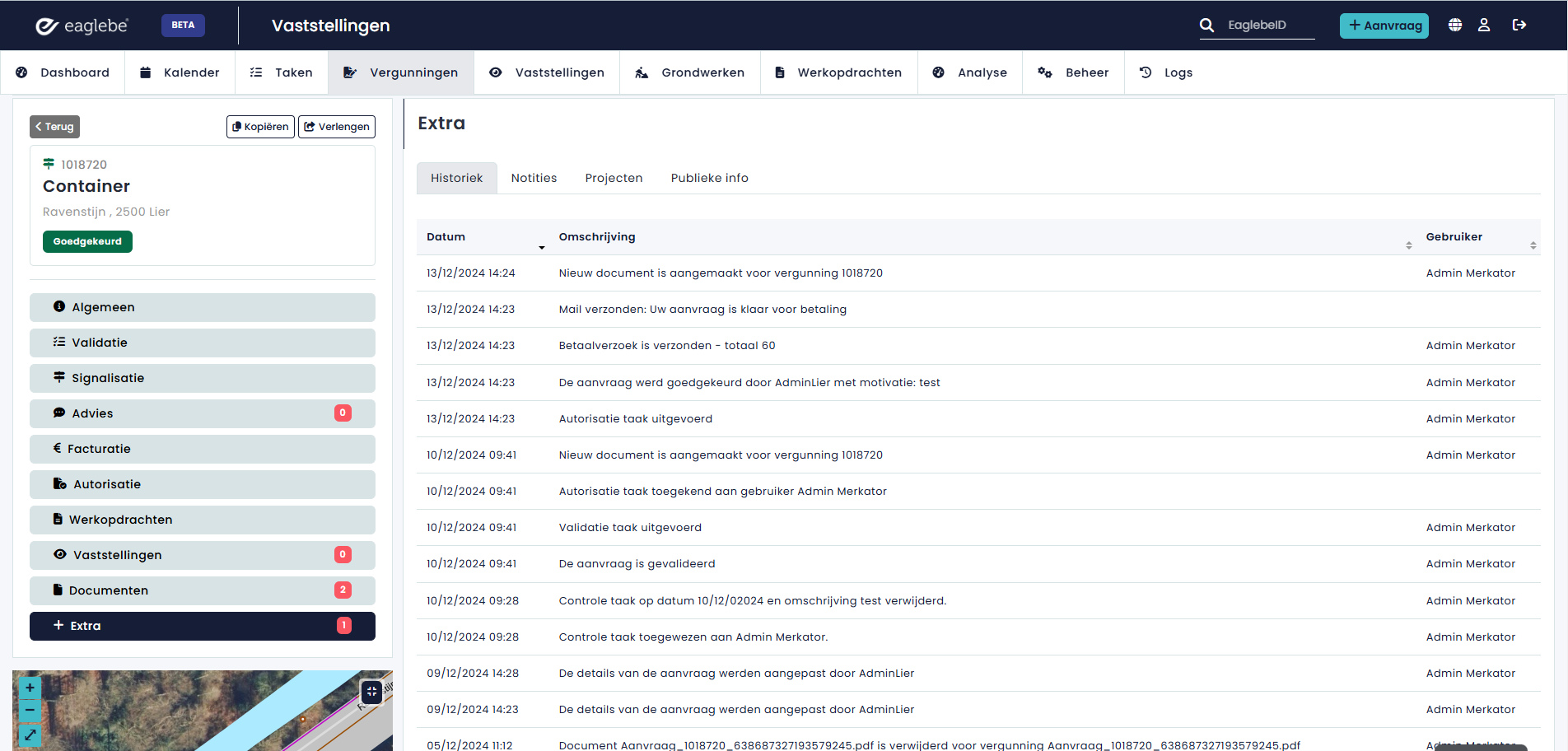The height and width of the screenshot is (751, 1568).
Task: Click date '13/12/2024 14:24'
Action: pyautogui.click(x=471, y=273)
